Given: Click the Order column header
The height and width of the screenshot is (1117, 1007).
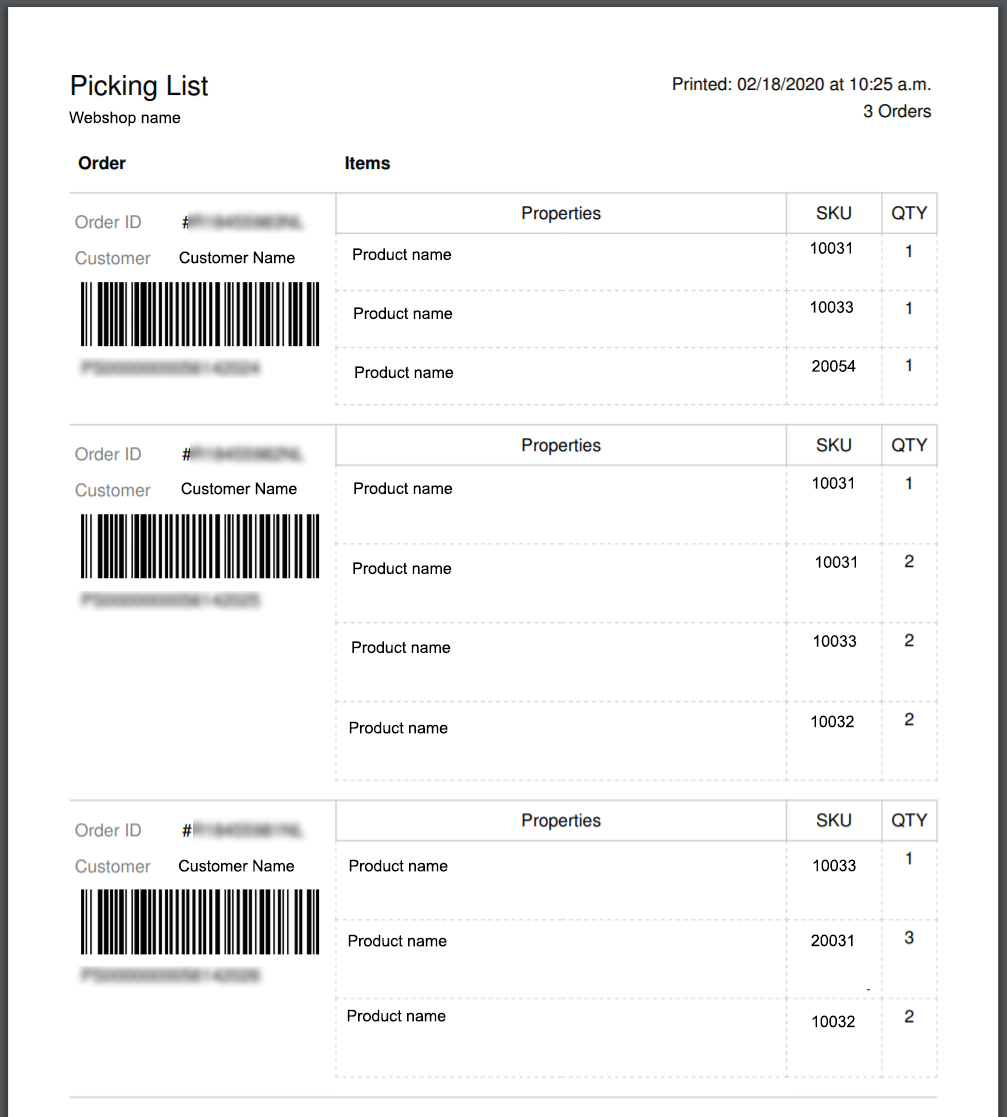Looking at the screenshot, I should (x=102, y=163).
